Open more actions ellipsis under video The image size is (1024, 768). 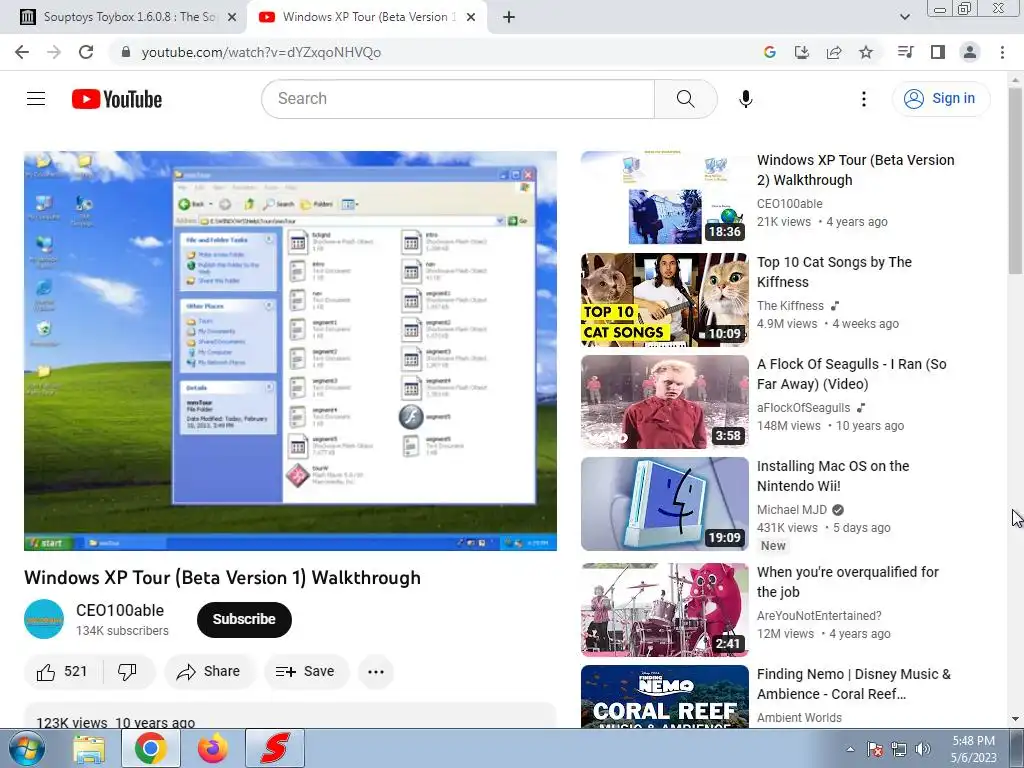(376, 671)
